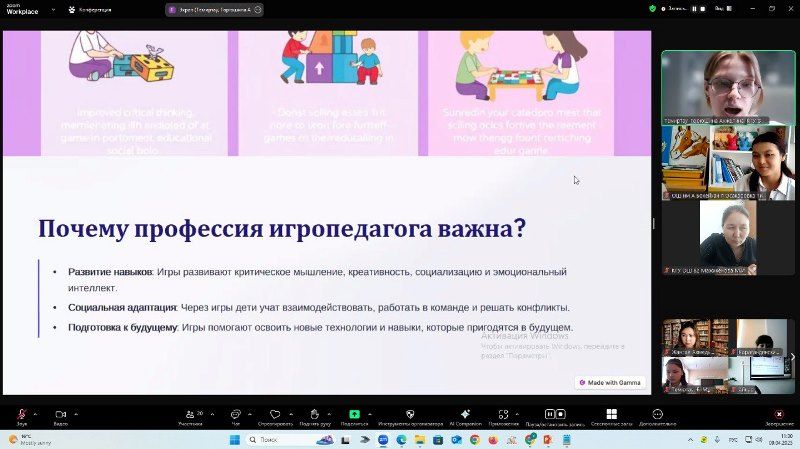Click the Reactions heart icon
This screenshot has height=449, width=800.
[x=275, y=414]
